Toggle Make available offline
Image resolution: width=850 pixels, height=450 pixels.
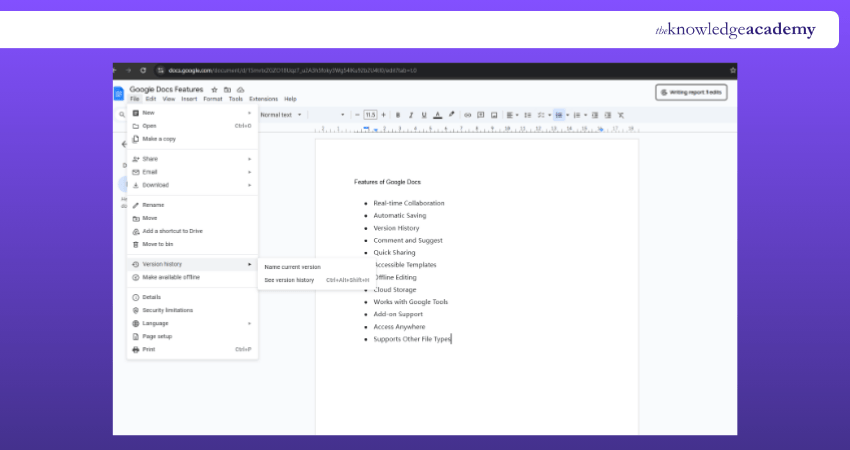pos(170,277)
